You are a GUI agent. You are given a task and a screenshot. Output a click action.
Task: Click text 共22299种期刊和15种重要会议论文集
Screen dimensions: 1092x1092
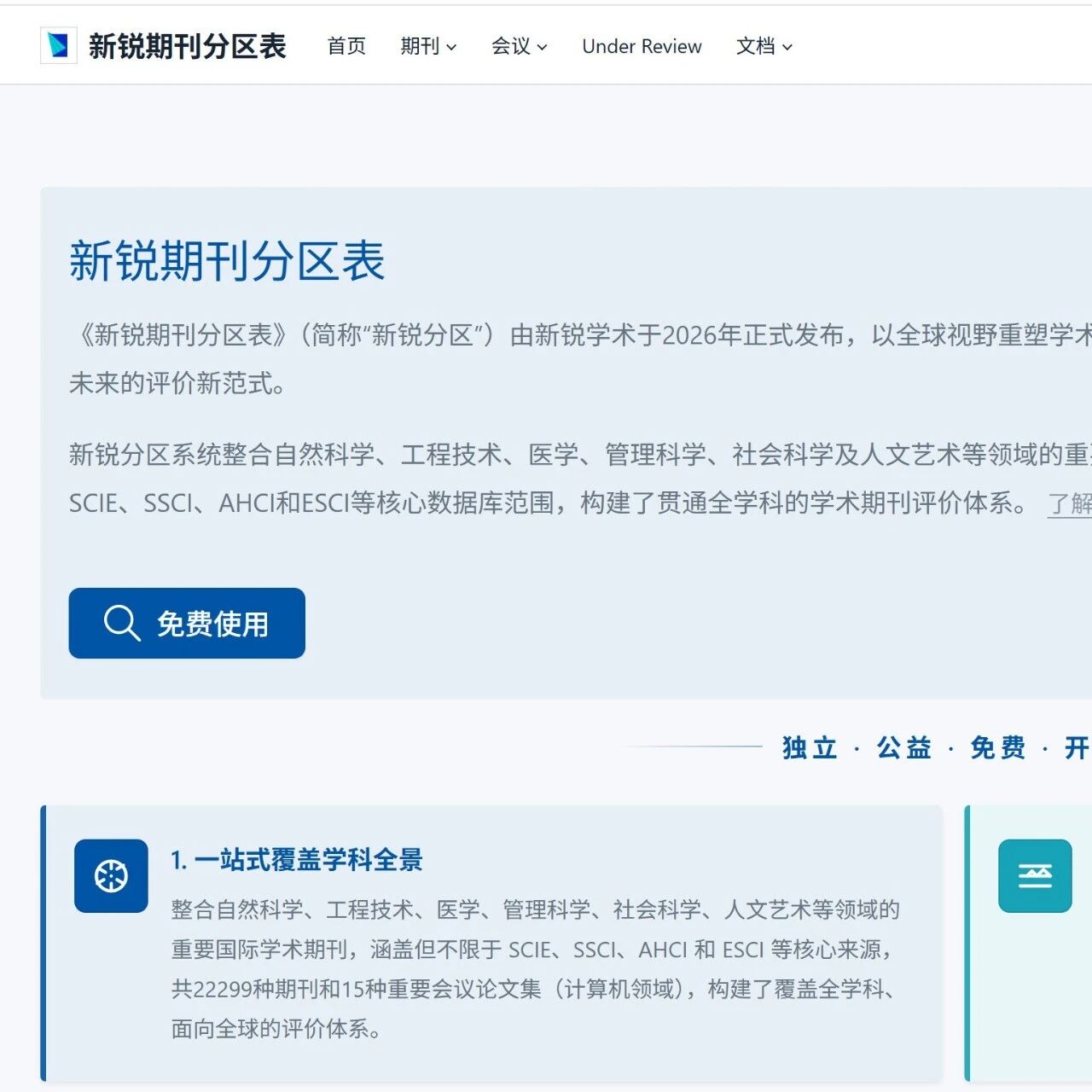coord(357,989)
